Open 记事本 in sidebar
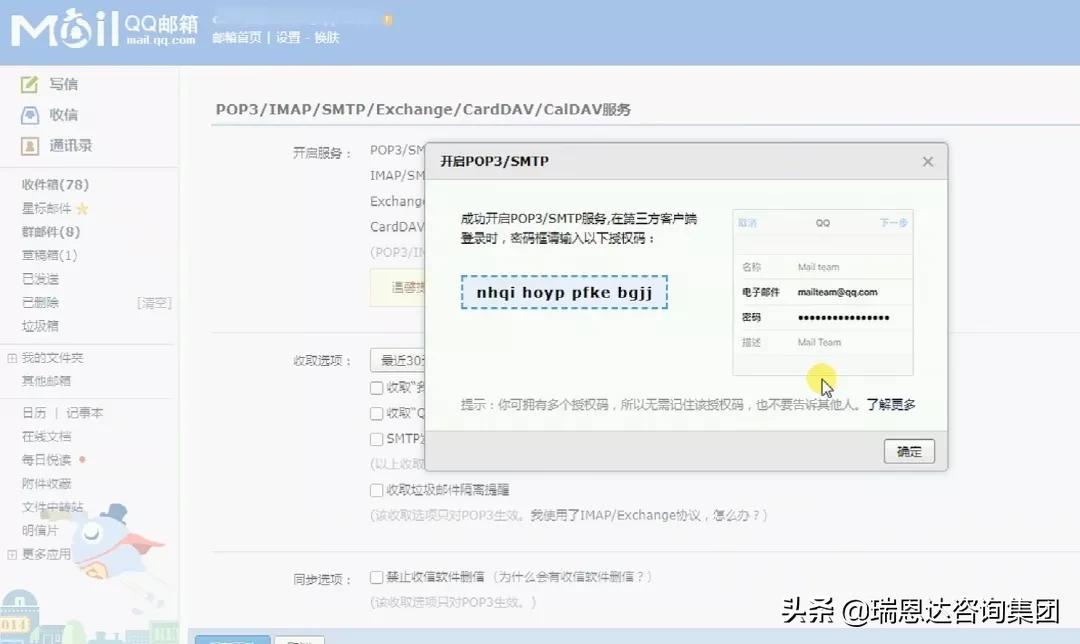Viewport: 1080px width, 644px height. [x=84, y=413]
